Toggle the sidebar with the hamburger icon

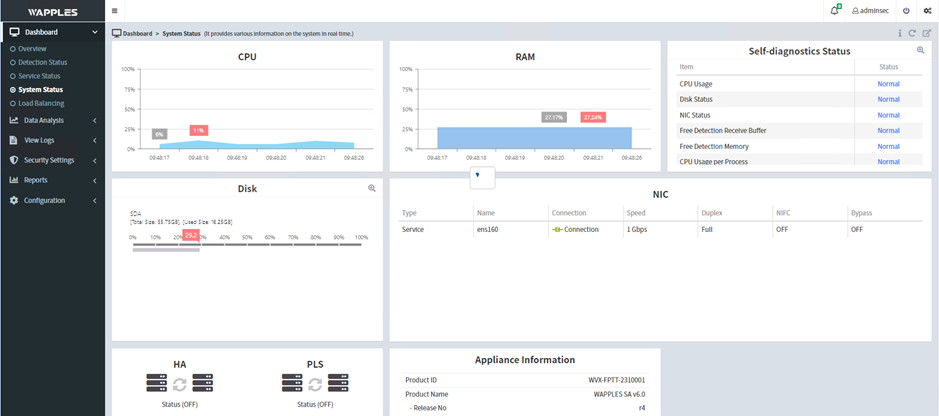tap(114, 11)
